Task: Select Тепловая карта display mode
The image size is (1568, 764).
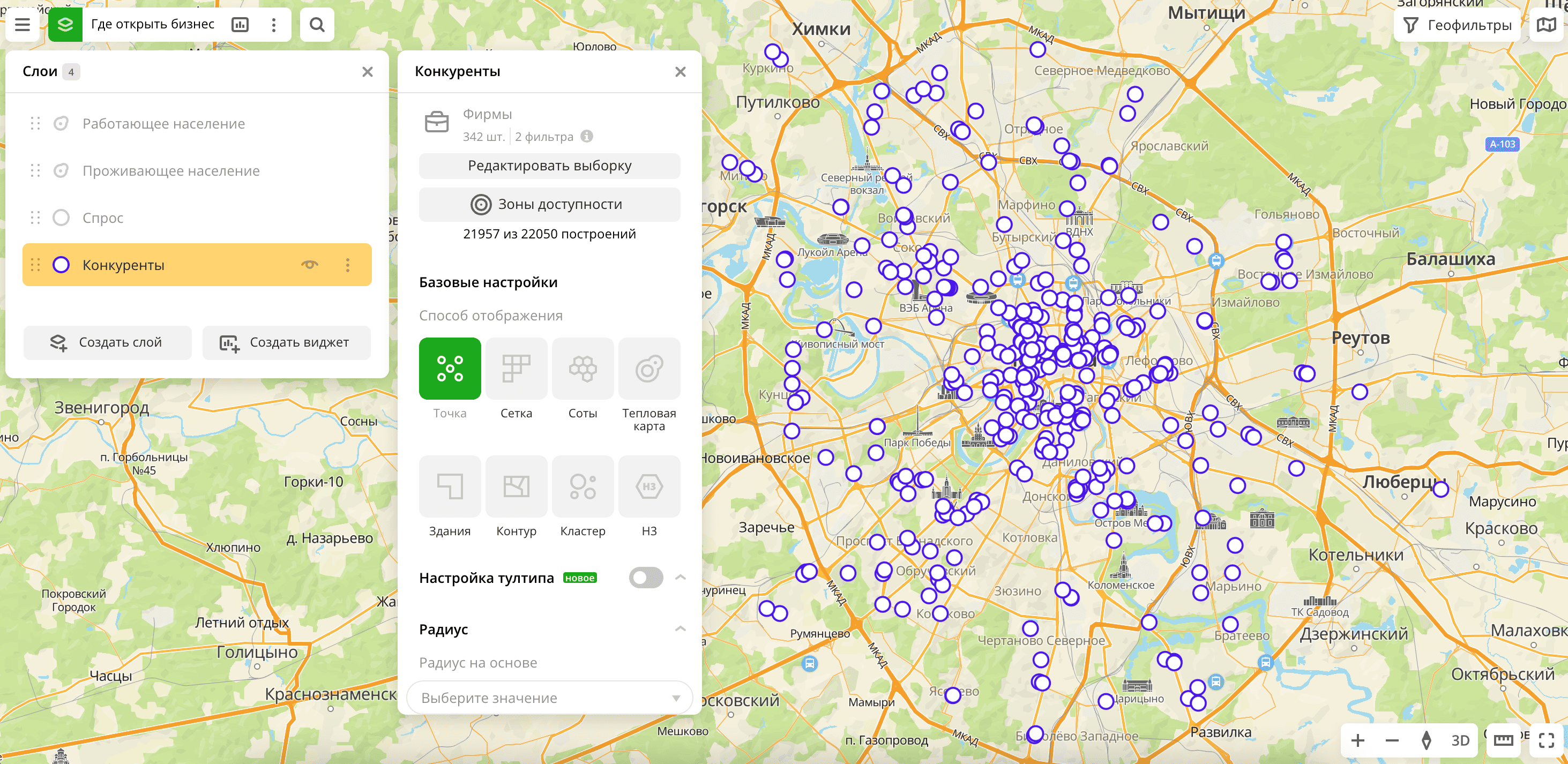Action: [x=649, y=369]
